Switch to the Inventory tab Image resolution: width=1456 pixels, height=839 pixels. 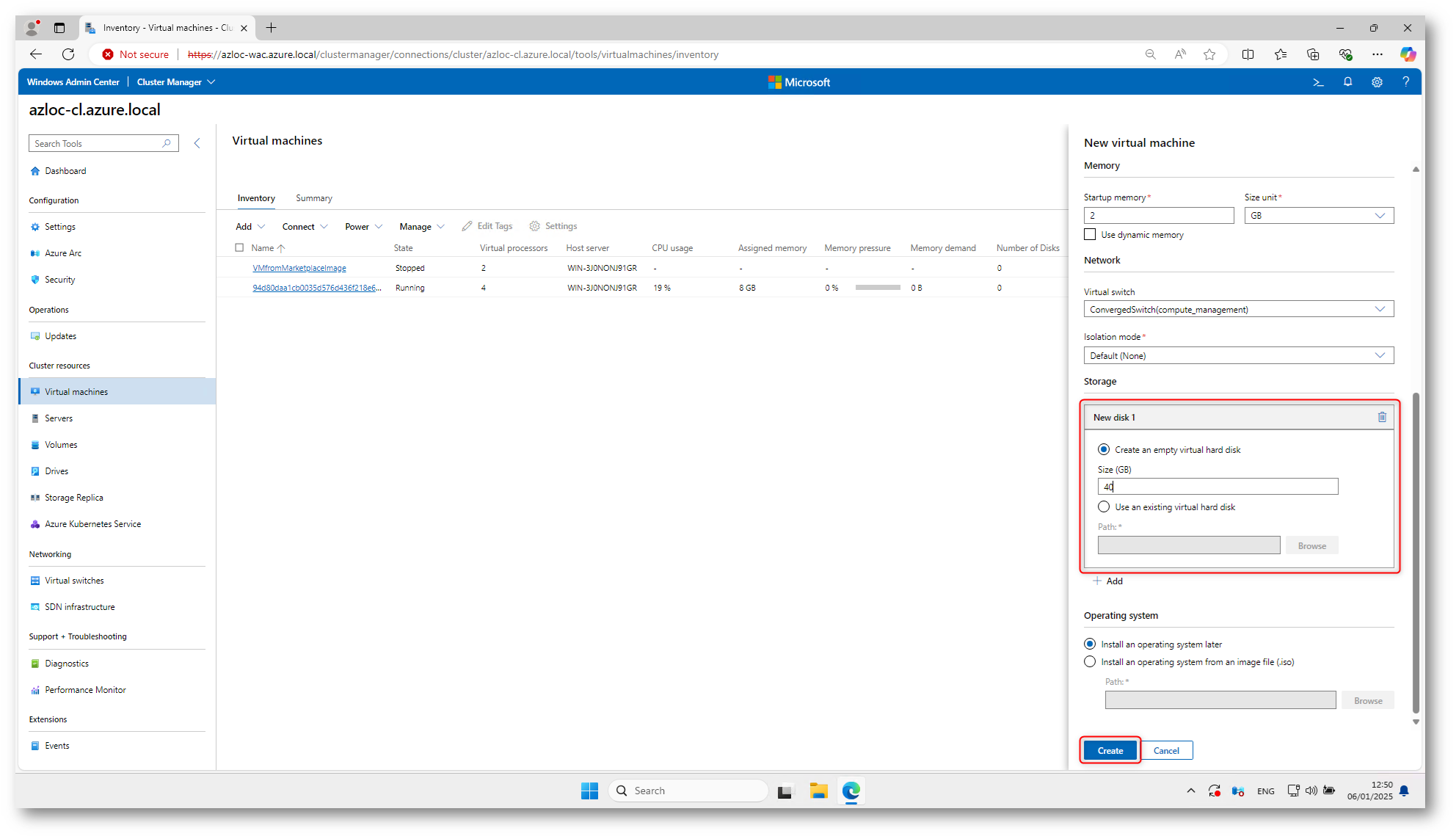coord(256,198)
